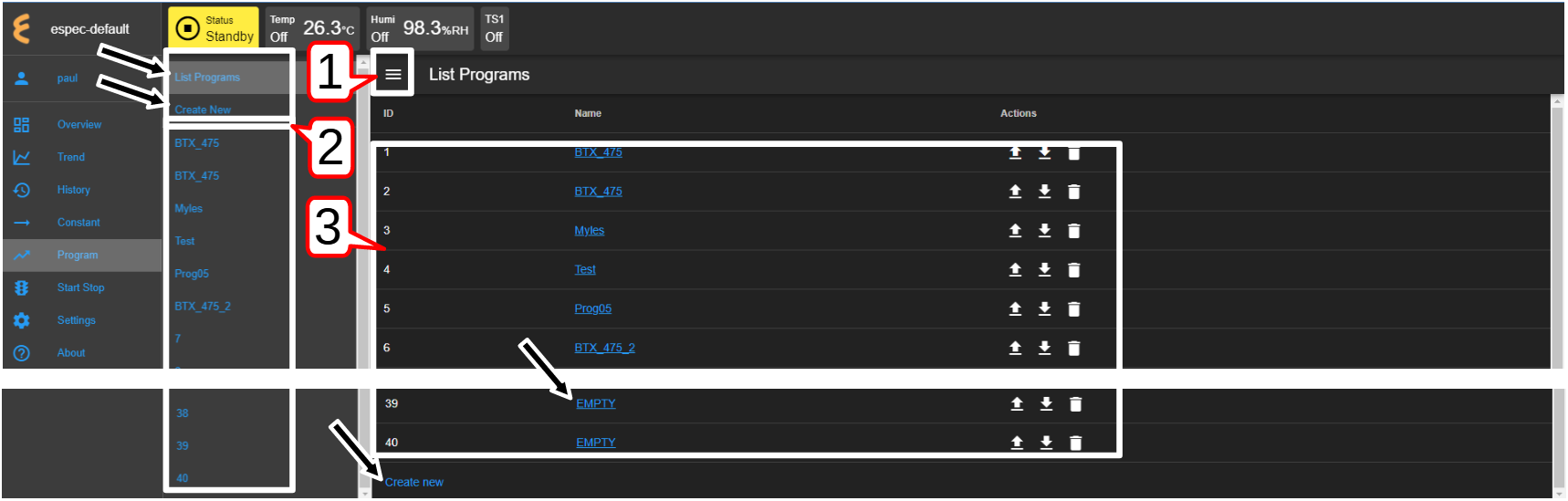The width and height of the screenshot is (1568, 501).
Task: Go to Overview in the sidebar
Action: tap(82, 125)
